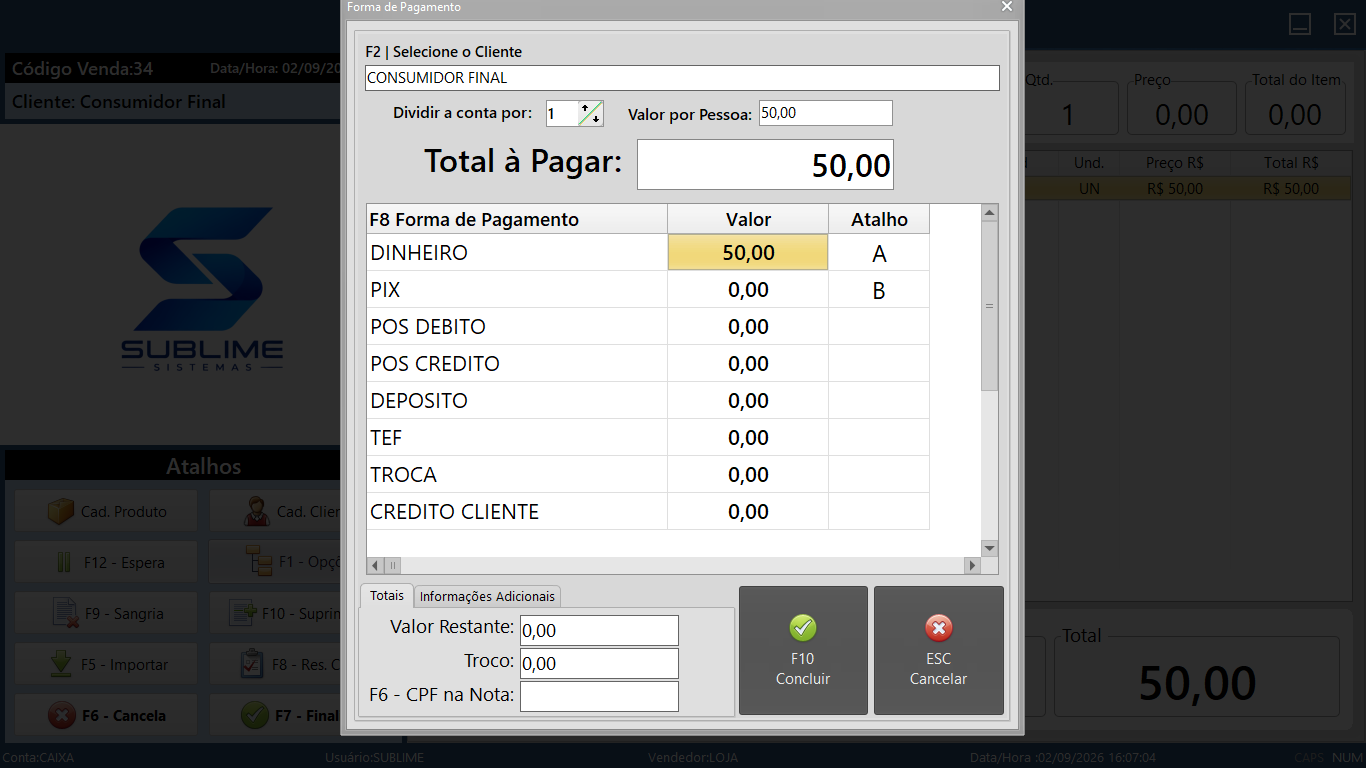Select the DEPOSITO payment row
This screenshot has height=768, width=1366.
tap(648, 401)
